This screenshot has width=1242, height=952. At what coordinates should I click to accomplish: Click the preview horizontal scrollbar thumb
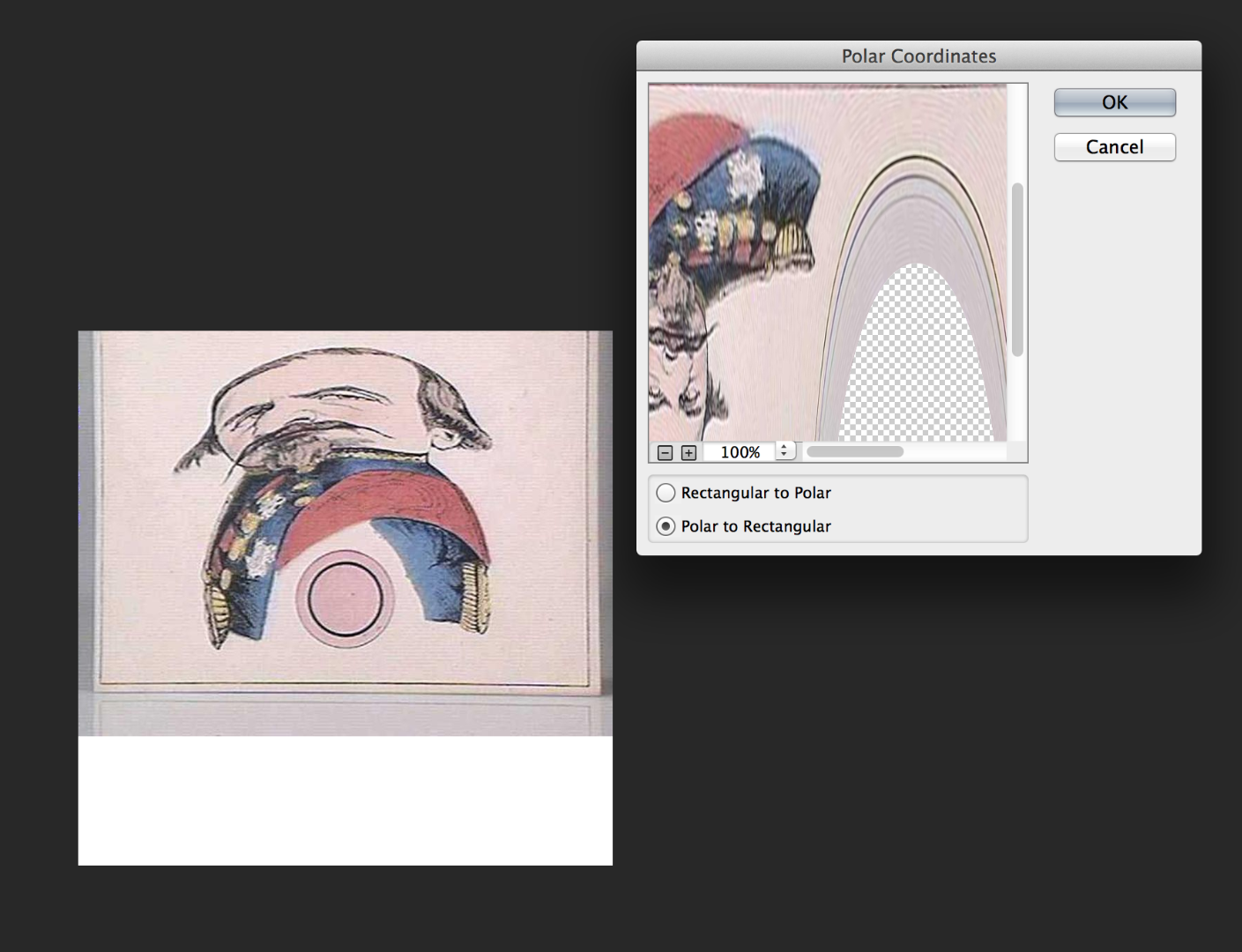pyautogui.click(x=855, y=451)
